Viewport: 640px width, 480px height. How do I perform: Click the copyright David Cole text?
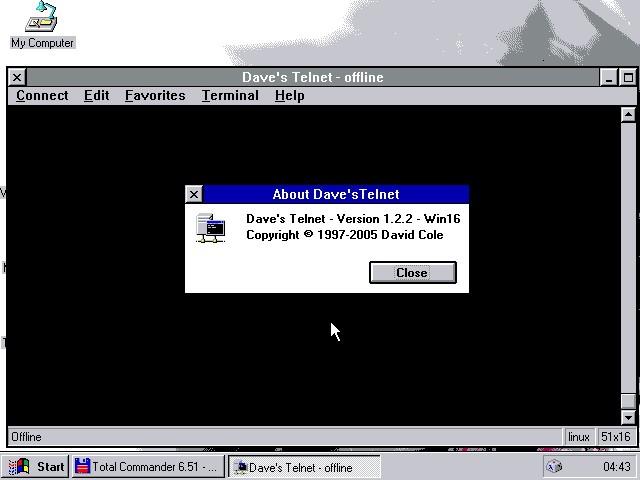[x=345, y=235]
